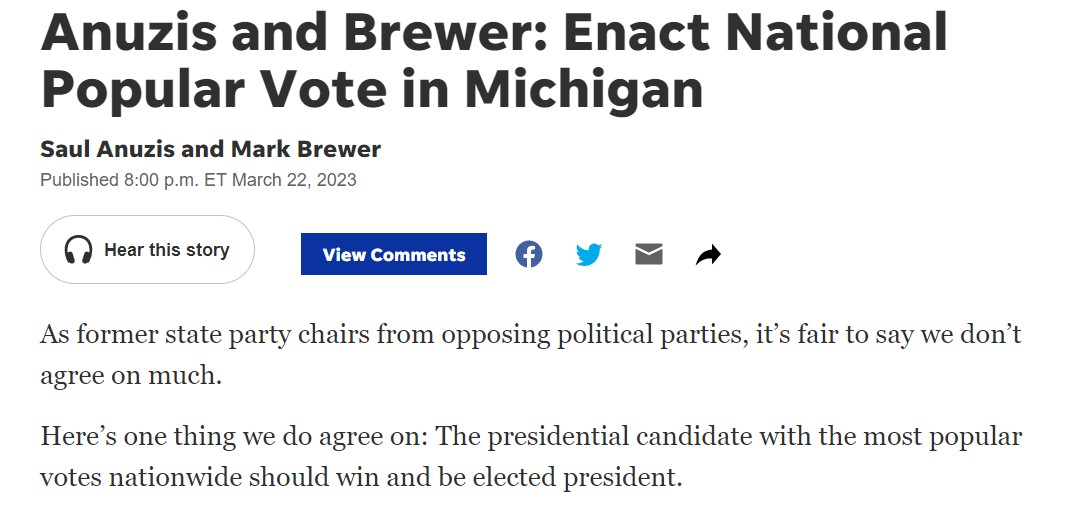Select author Mark Brewer in the byline
The height and width of the screenshot is (513, 1071).
[306, 150]
